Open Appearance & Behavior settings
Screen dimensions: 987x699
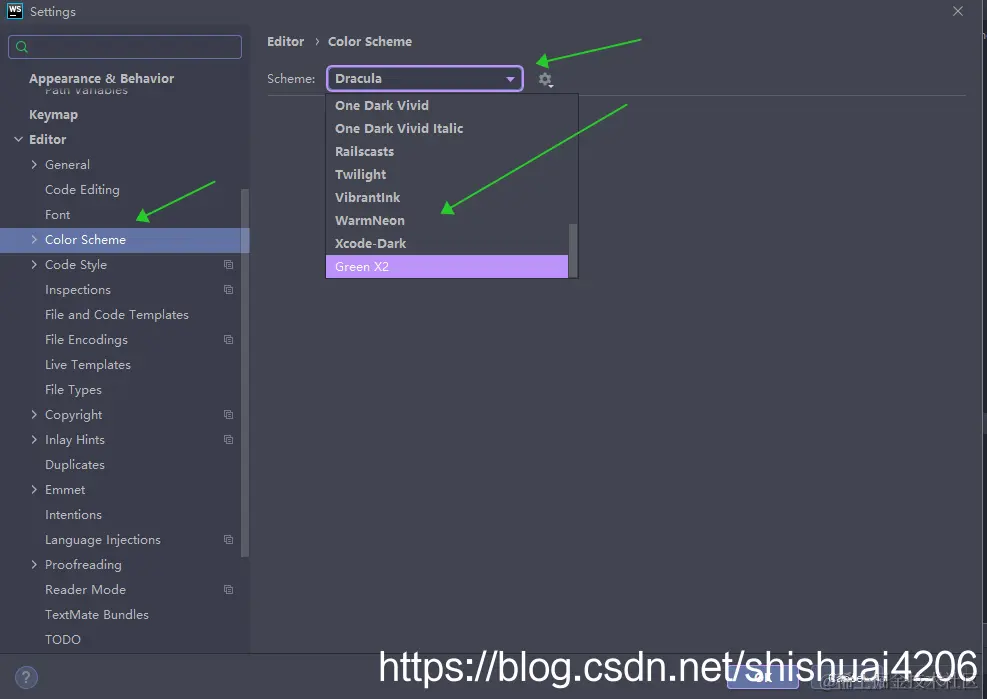pyautogui.click(x=101, y=79)
